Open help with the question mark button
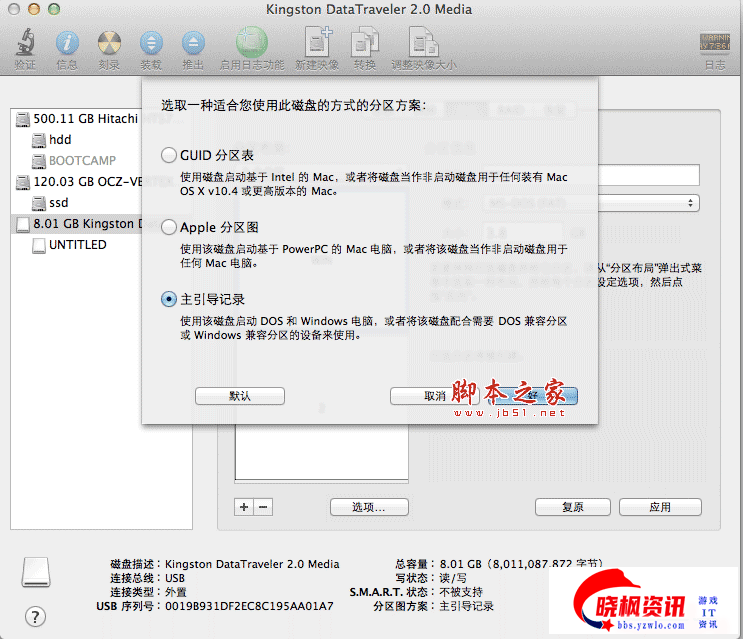Viewport: 743px width, 639px height. [35, 616]
